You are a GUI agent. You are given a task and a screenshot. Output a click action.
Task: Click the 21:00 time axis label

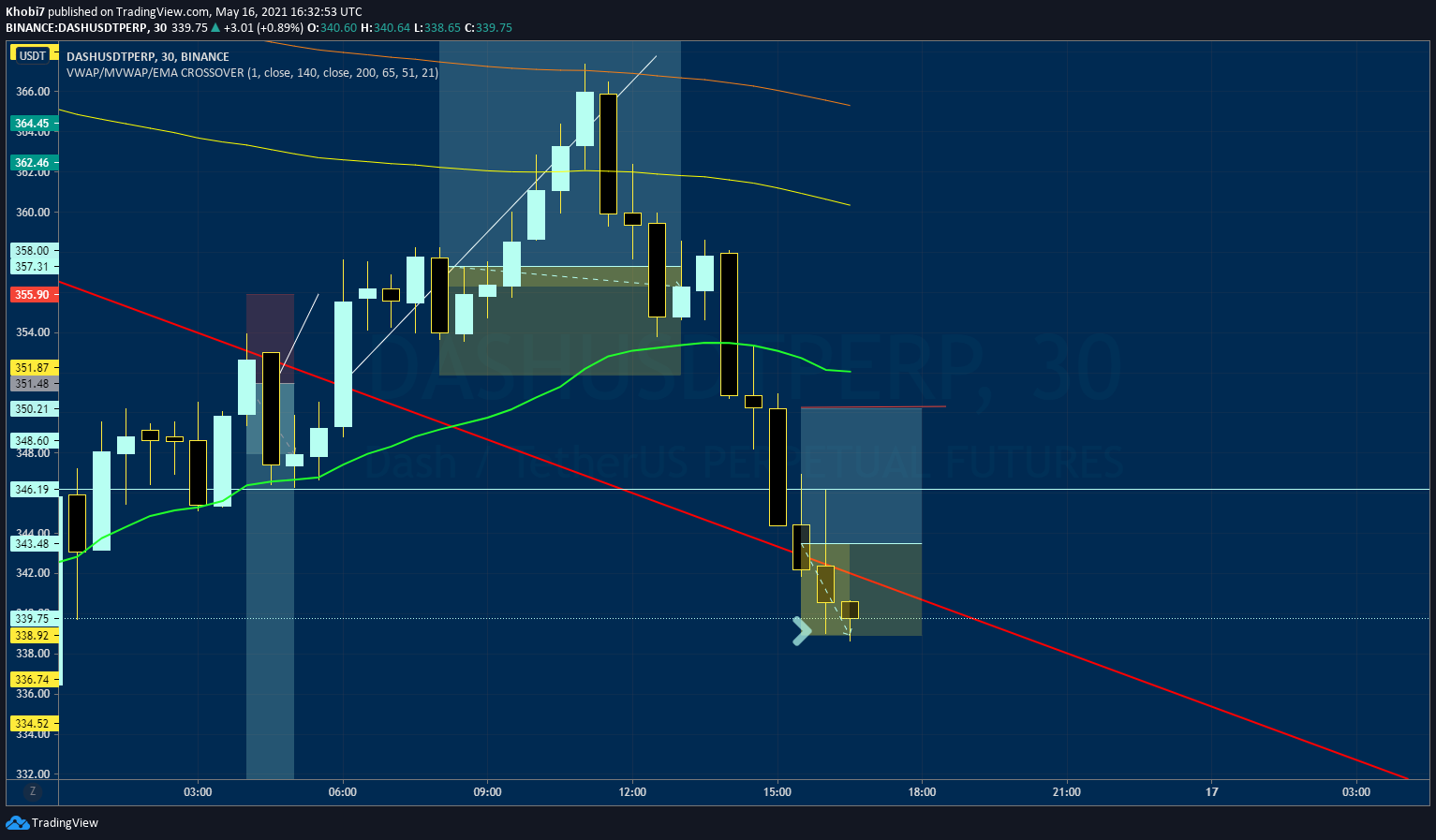(x=1067, y=792)
